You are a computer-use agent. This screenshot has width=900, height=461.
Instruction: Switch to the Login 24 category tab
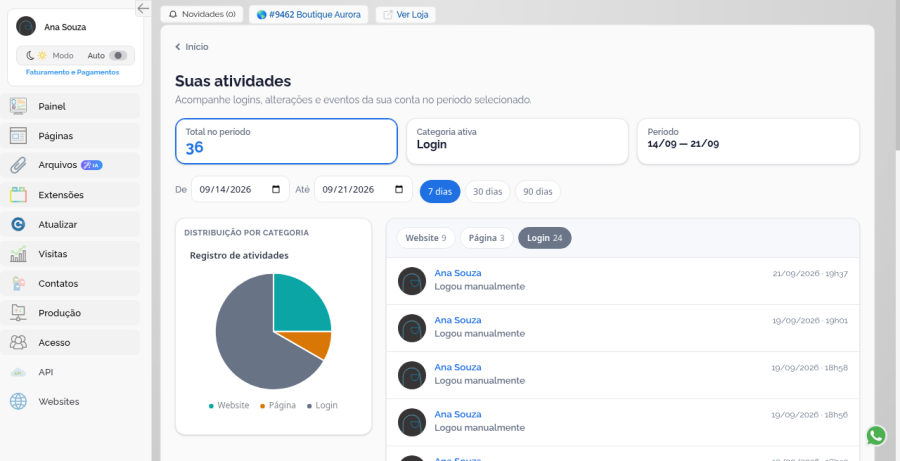[x=545, y=238]
